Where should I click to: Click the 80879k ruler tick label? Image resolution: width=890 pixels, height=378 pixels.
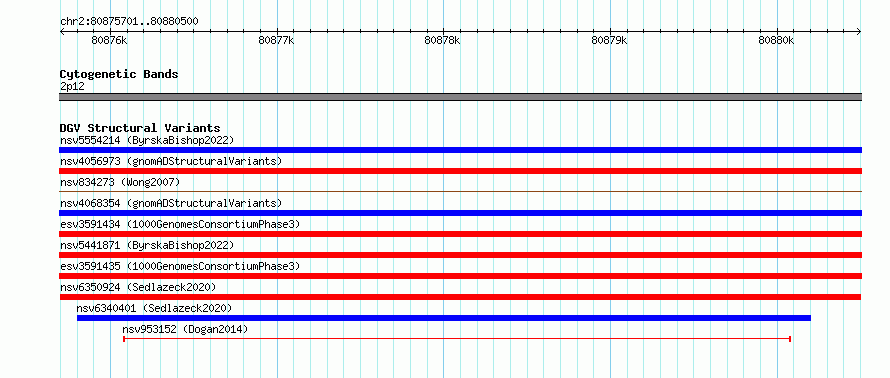point(610,40)
